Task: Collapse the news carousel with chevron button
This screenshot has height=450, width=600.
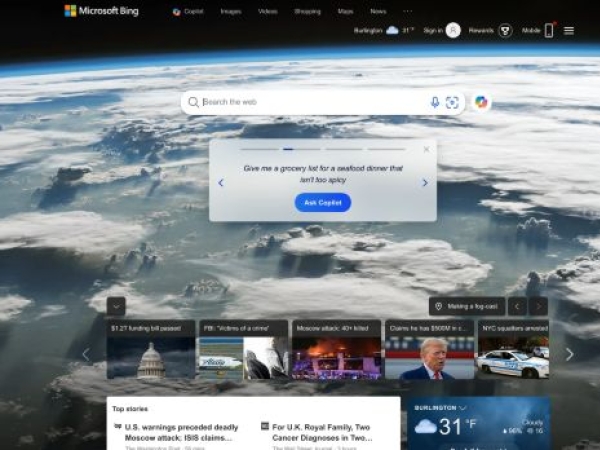Action: [116, 306]
